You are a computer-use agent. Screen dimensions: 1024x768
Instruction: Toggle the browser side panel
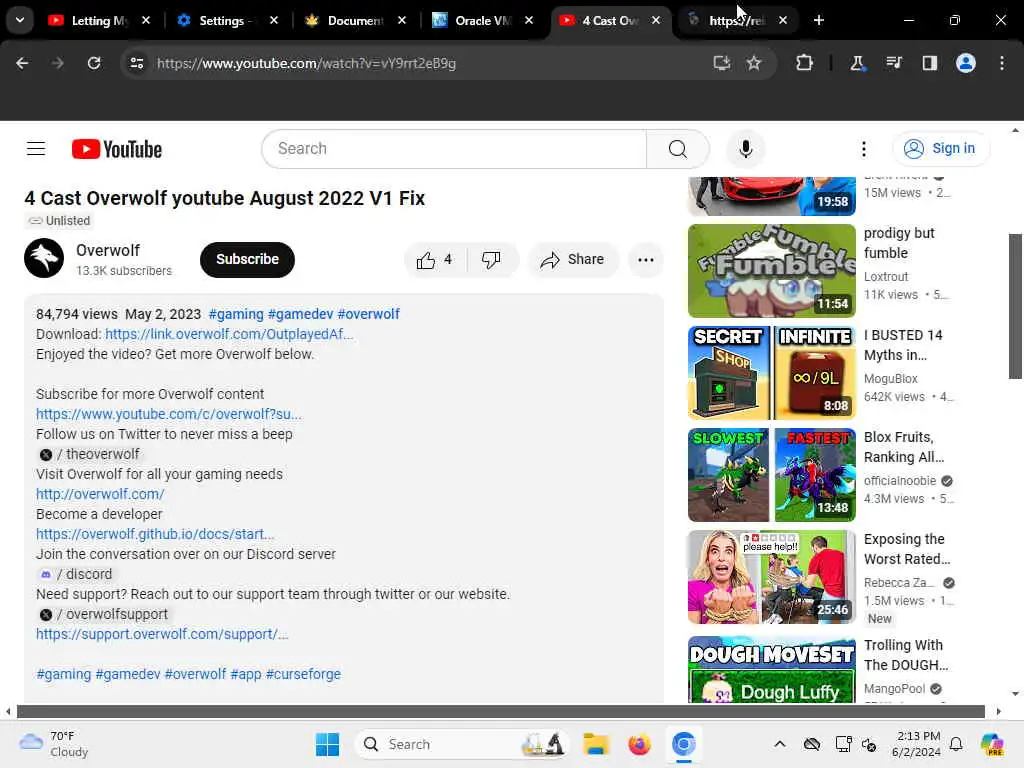[x=930, y=63]
